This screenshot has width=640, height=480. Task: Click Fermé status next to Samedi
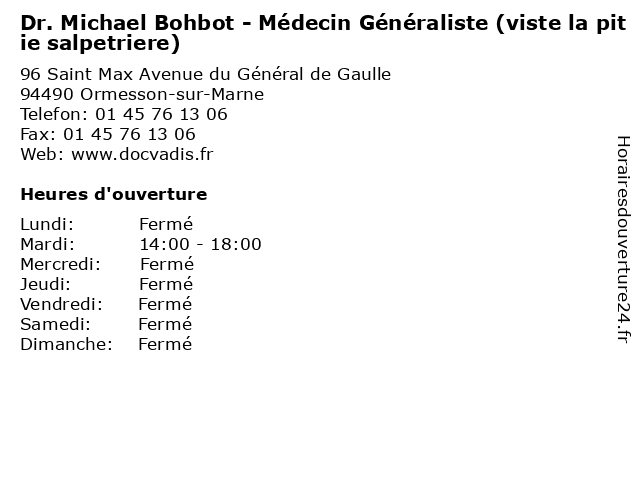(165, 324)
